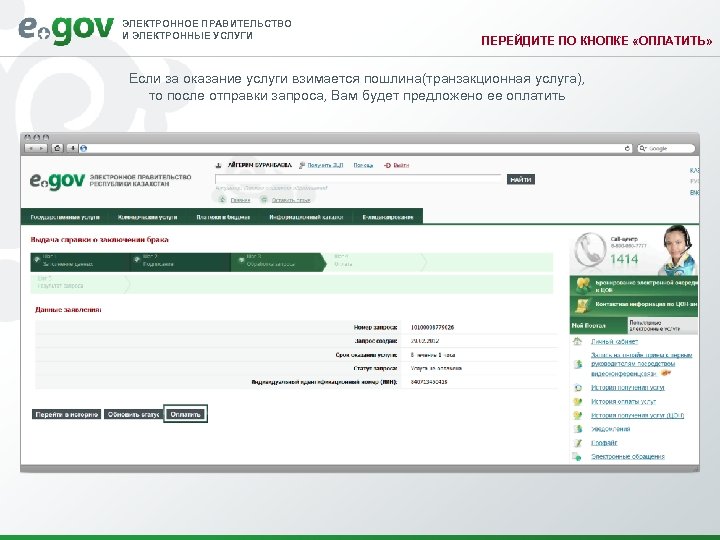Focus the browser address bar
The image size is (720, 540).
click(x=356, y=148)
